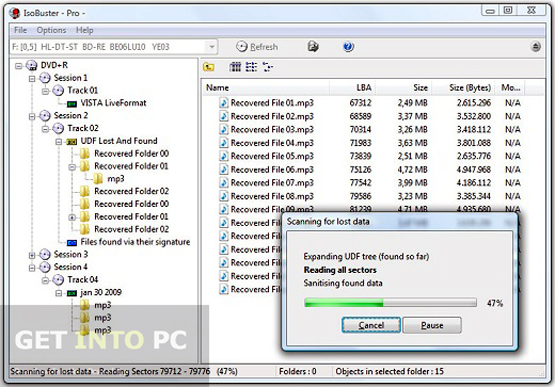Collapse the Session 1 node

point(32,79)
